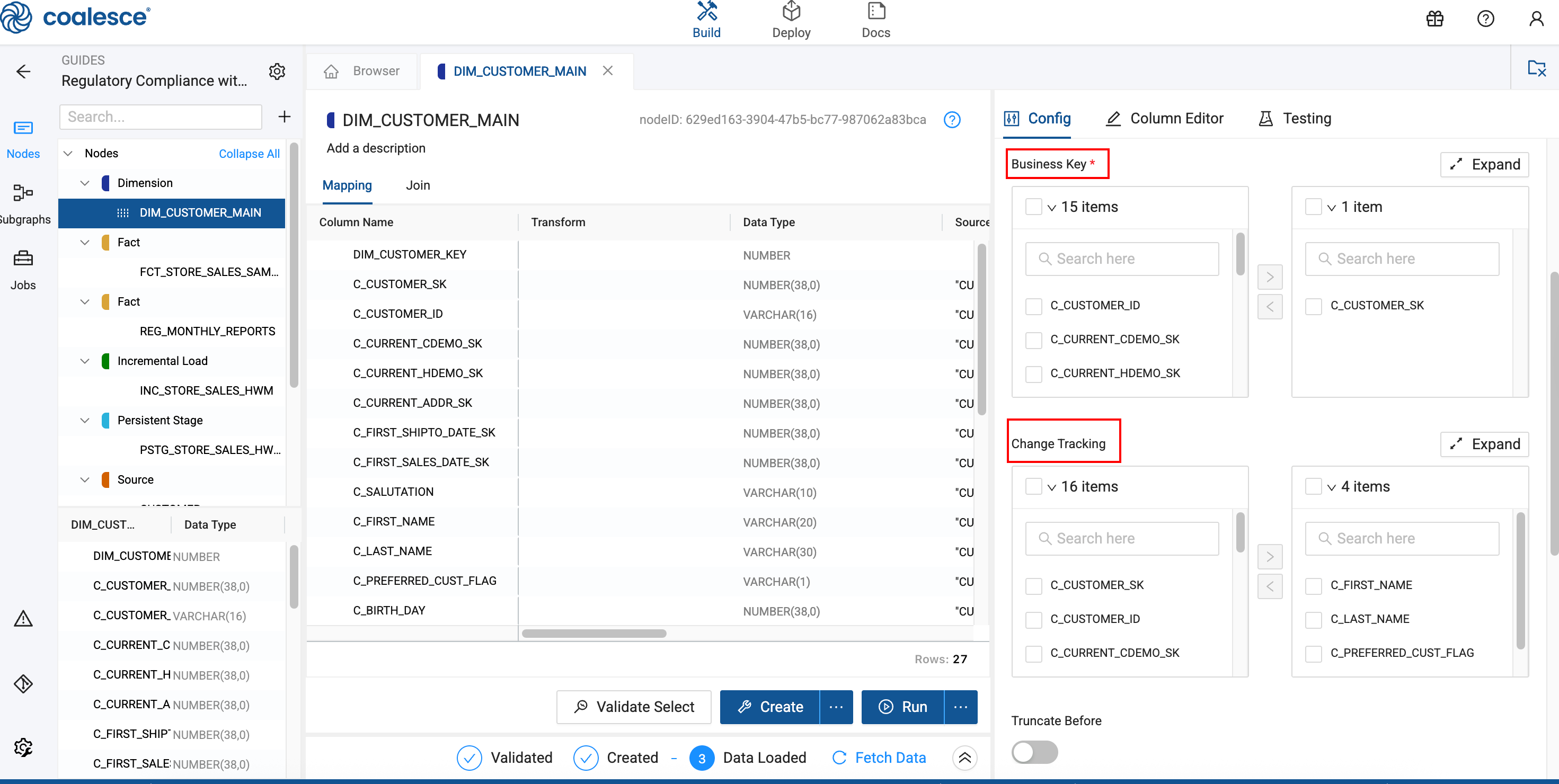This screenshot has width=1559, height=784.
Task: Open workspace settings gear beside project name
Action: tap(277, 72)
